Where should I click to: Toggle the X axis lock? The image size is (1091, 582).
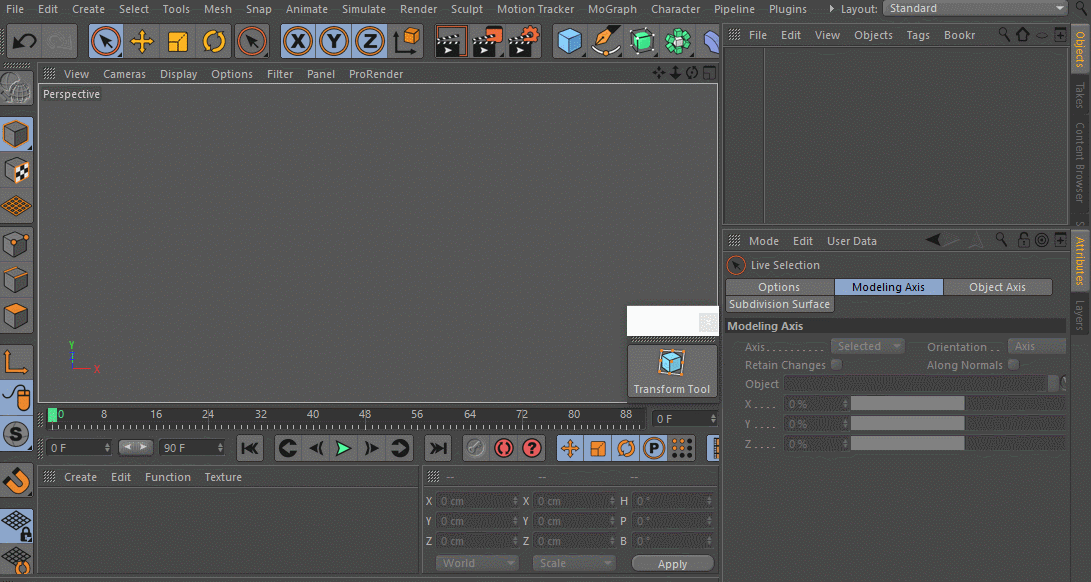(x=298, y=42)
